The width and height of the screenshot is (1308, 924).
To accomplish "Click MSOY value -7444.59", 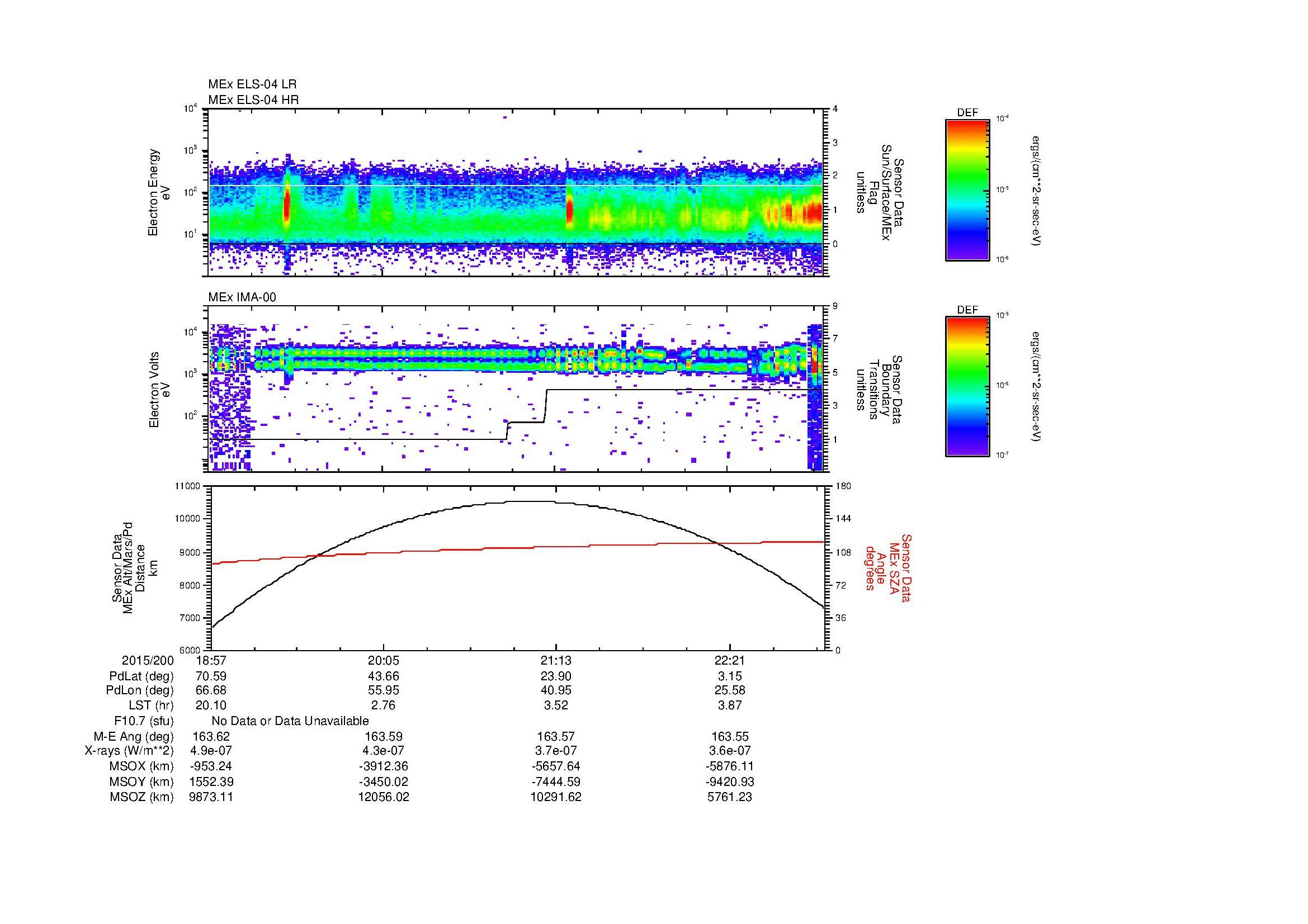I will [556, 781].
